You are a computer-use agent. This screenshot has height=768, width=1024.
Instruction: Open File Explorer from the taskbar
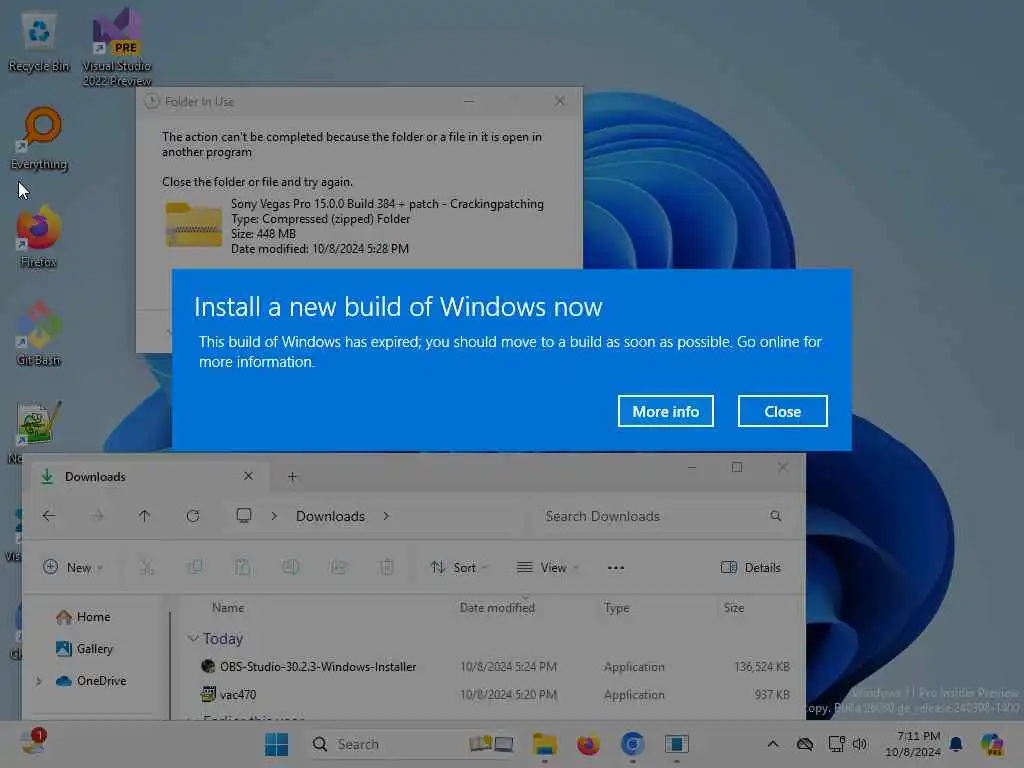[545, 744]
